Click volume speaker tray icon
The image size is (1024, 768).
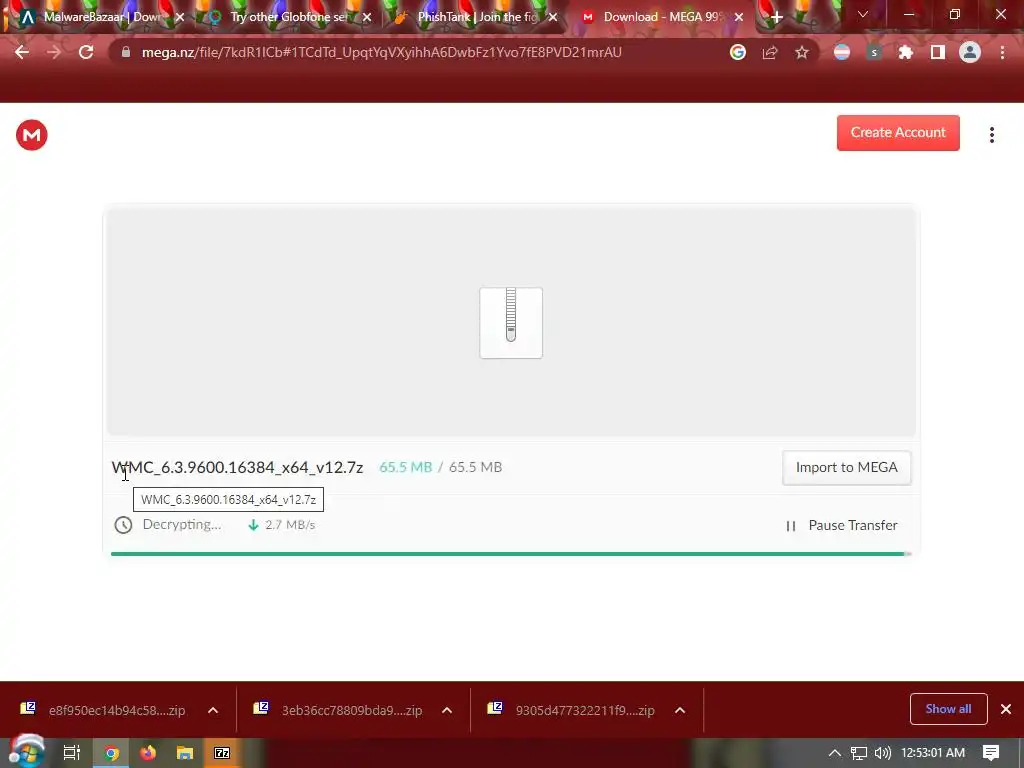tap(882, 753)
